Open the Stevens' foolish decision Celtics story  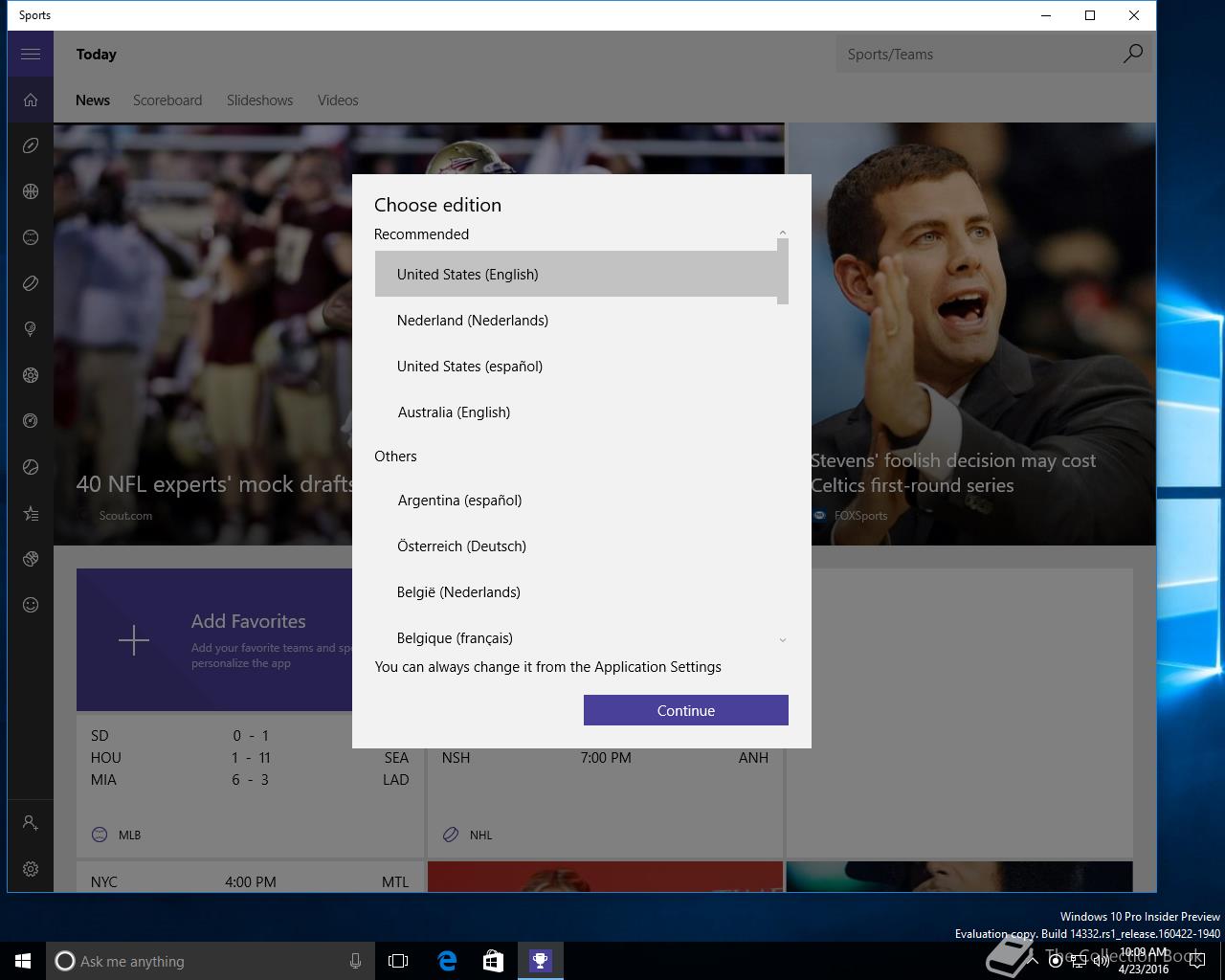coord(953,473)
